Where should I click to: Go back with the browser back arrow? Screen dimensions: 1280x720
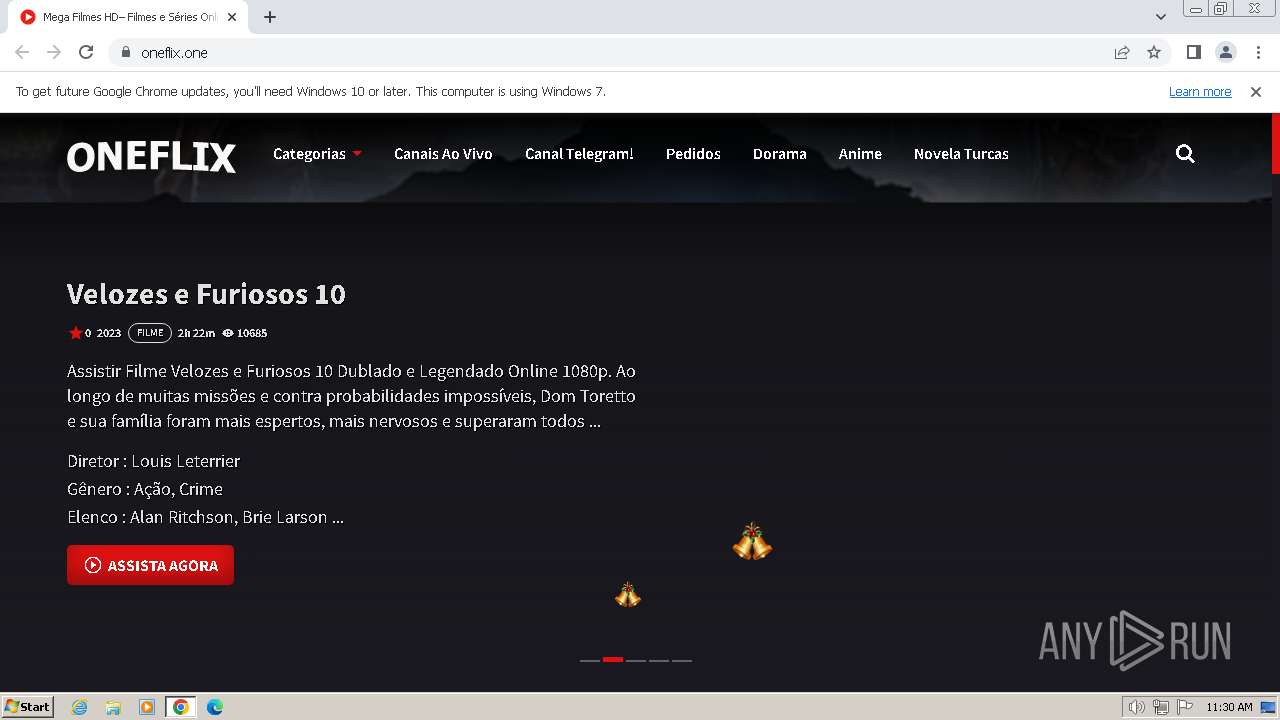(x=22, y=52)
